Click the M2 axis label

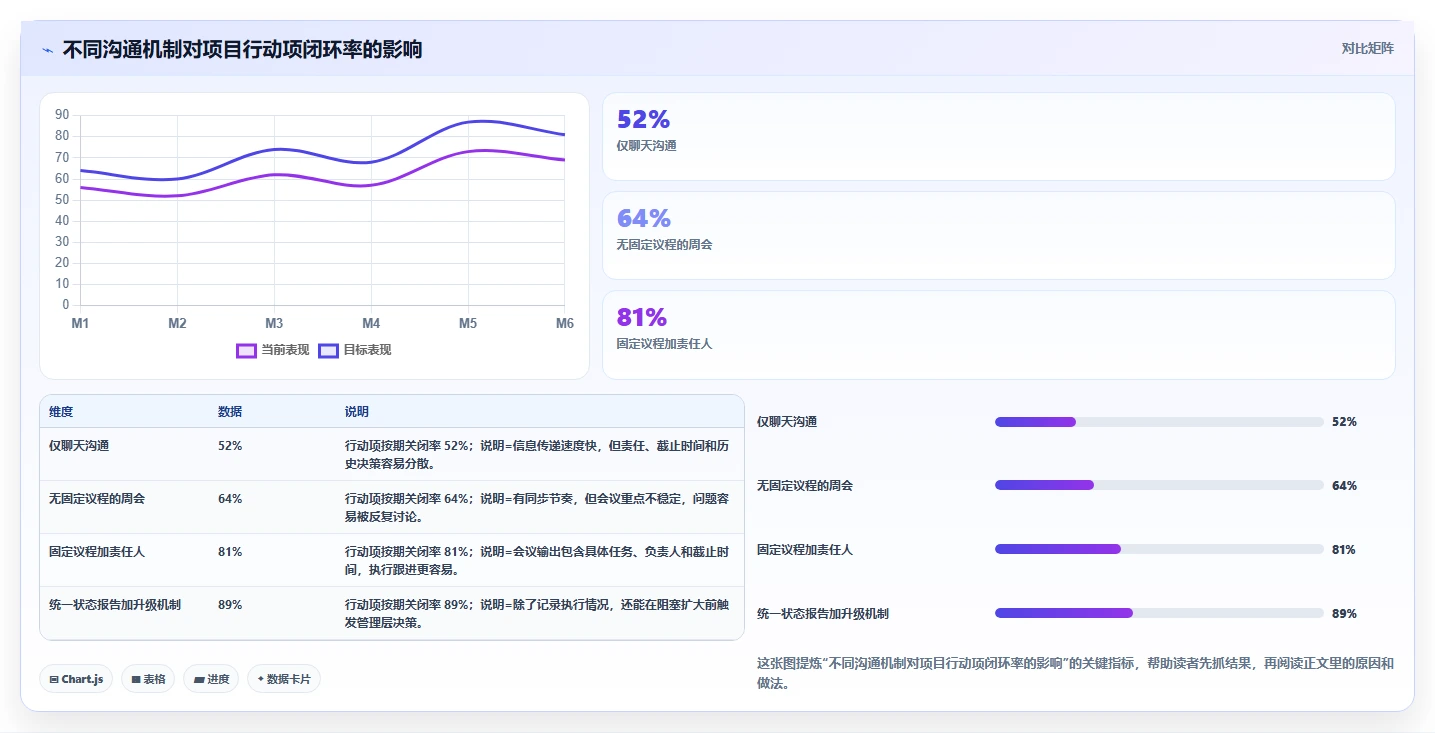coord(177,324)
